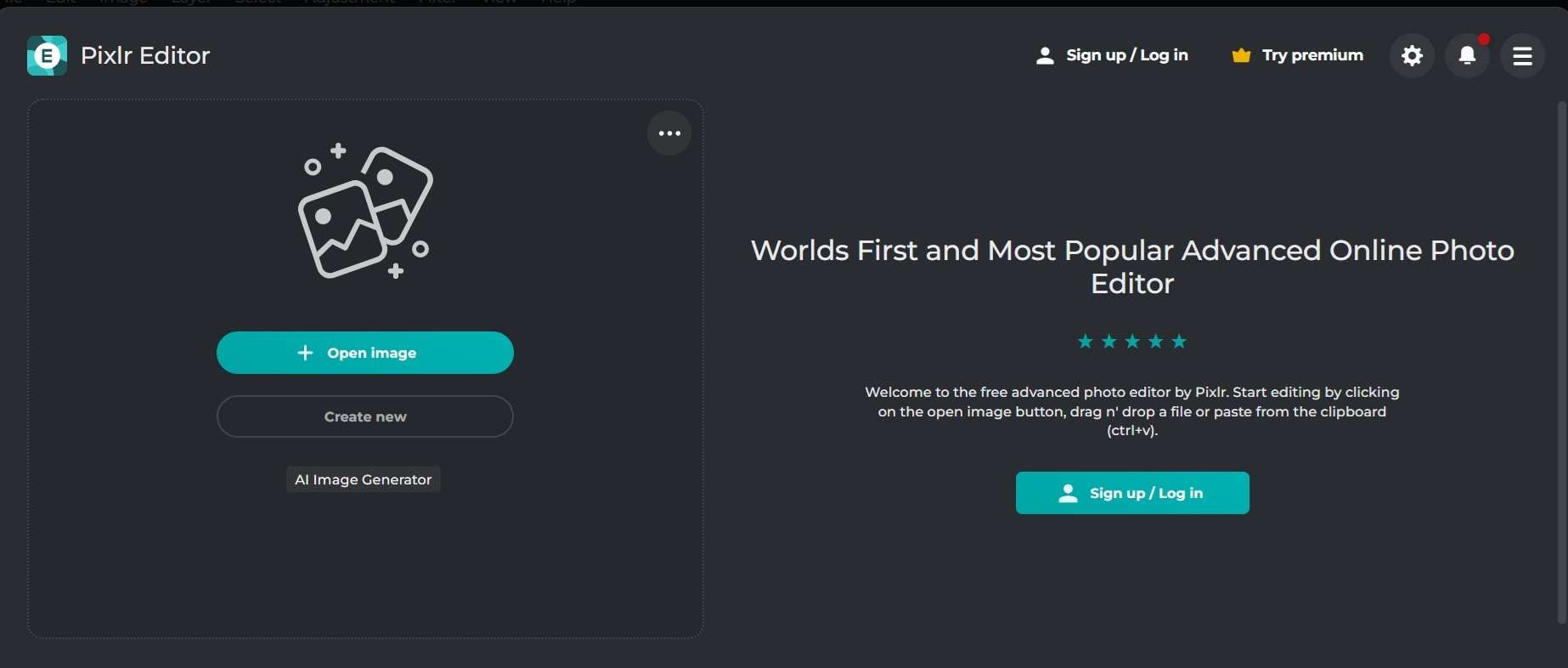Open the three-dots options in upload panel
Screen dimensions: 1568x668
tap(669, 133)
